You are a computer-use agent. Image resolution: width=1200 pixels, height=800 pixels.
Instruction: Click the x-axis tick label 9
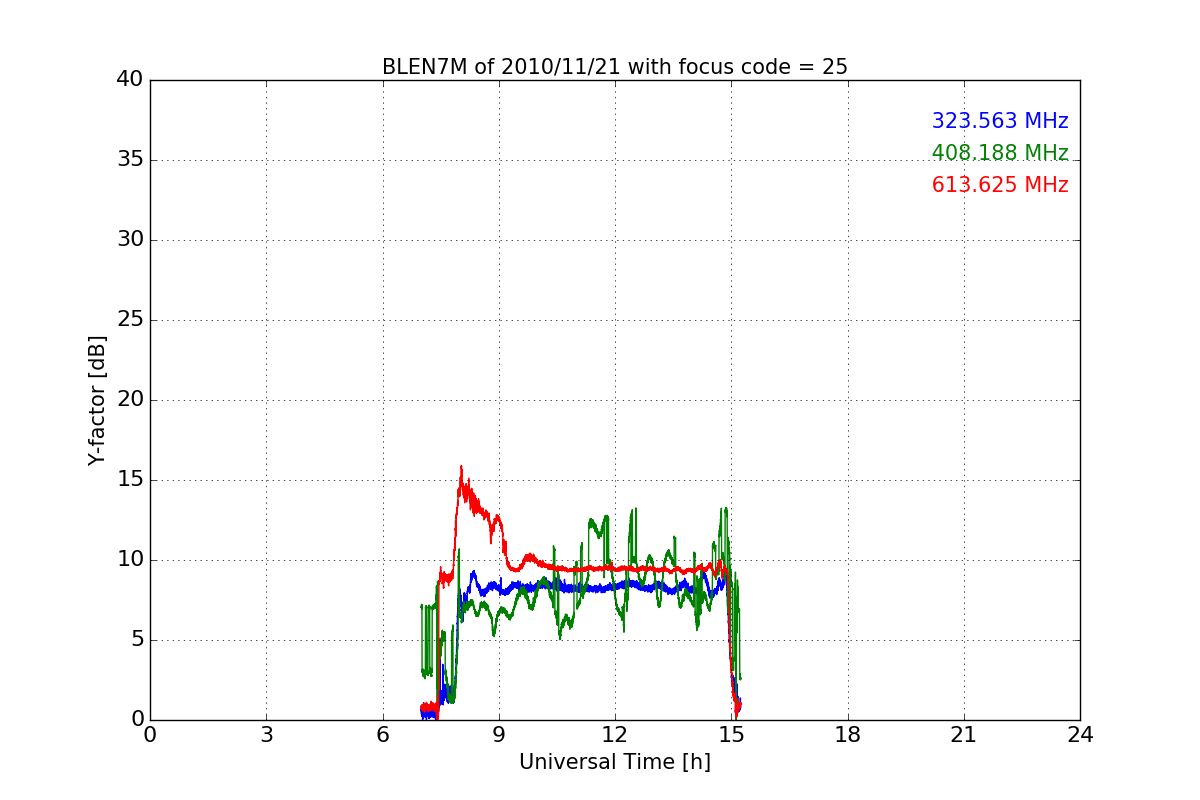coord(498,735)
